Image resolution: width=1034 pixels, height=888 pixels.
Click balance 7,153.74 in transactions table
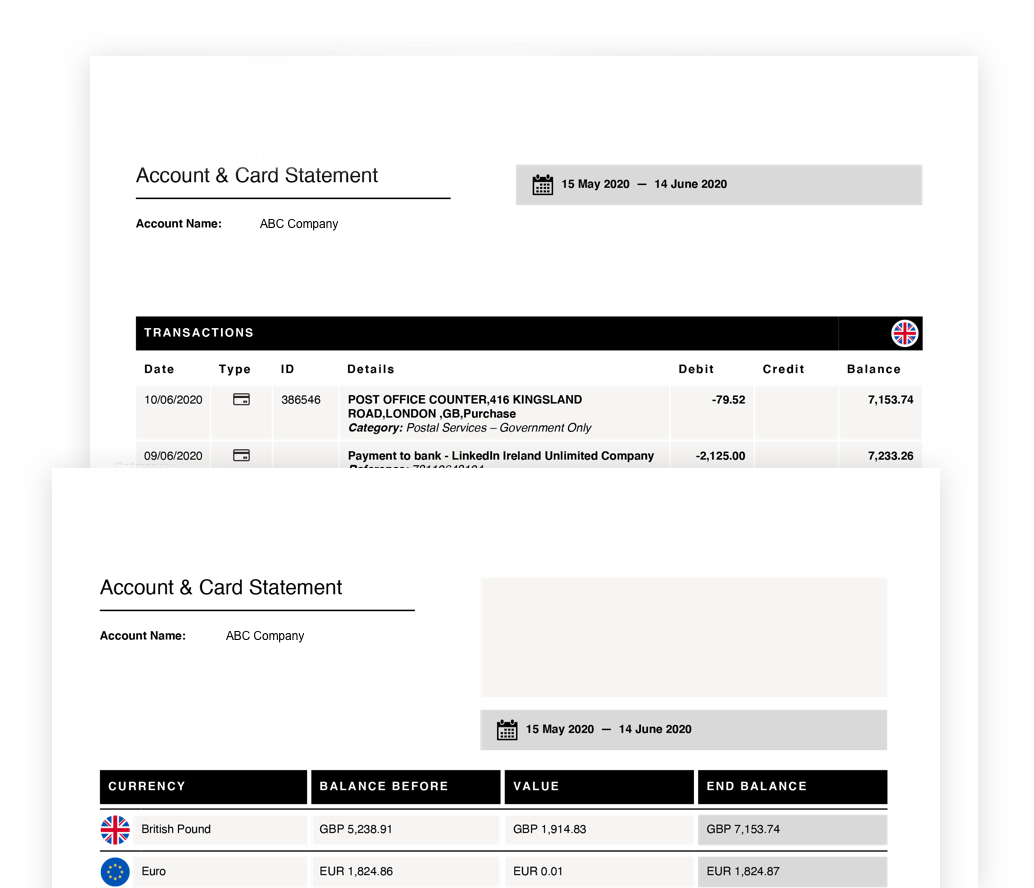point(890,400)
